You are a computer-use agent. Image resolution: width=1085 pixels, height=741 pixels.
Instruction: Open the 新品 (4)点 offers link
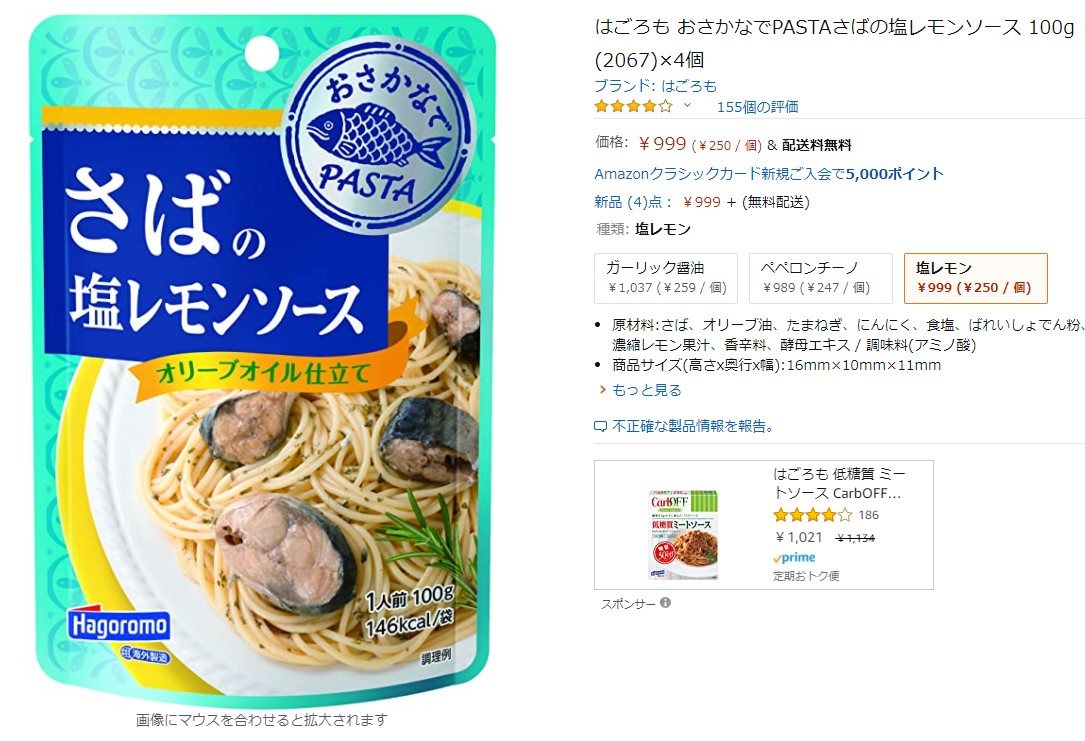click(x=632, y=202)
